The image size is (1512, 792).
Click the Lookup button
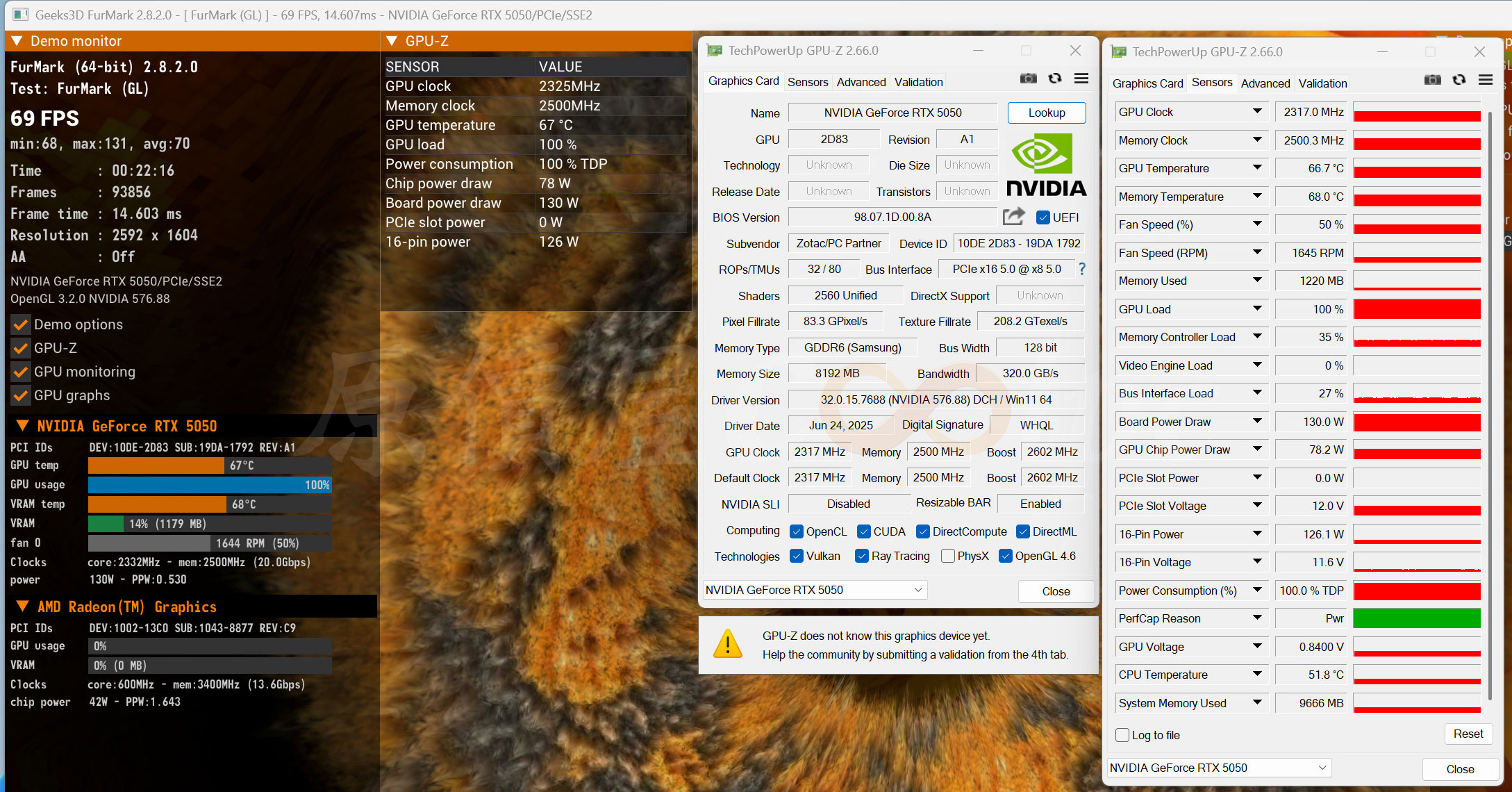coord(1047,113)
